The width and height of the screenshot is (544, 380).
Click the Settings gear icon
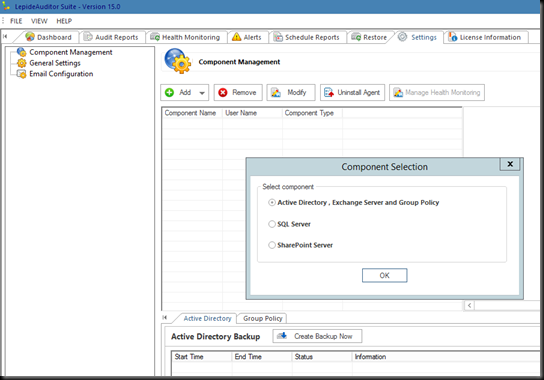click(402, 37)
